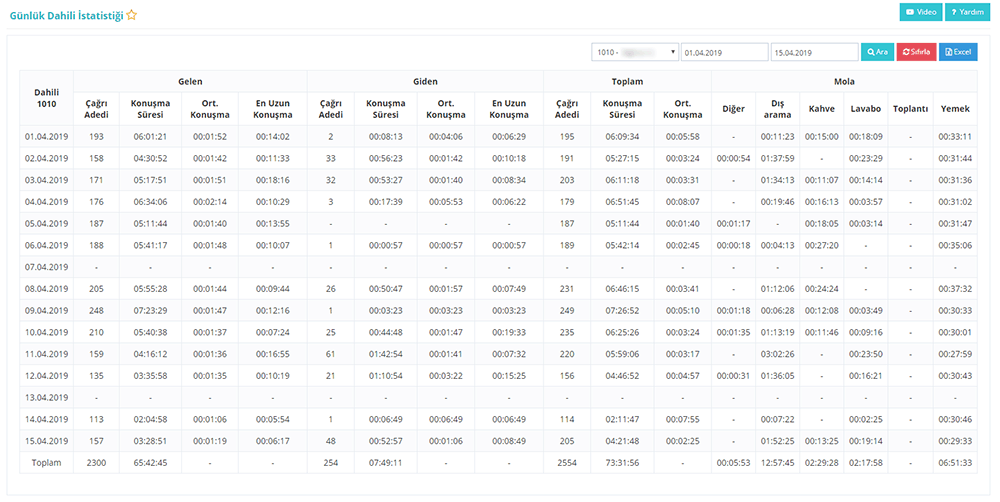The image size is (1000, 502).
Task: Click the start date field 01.04.2019
Action: [x=723, y=52]
